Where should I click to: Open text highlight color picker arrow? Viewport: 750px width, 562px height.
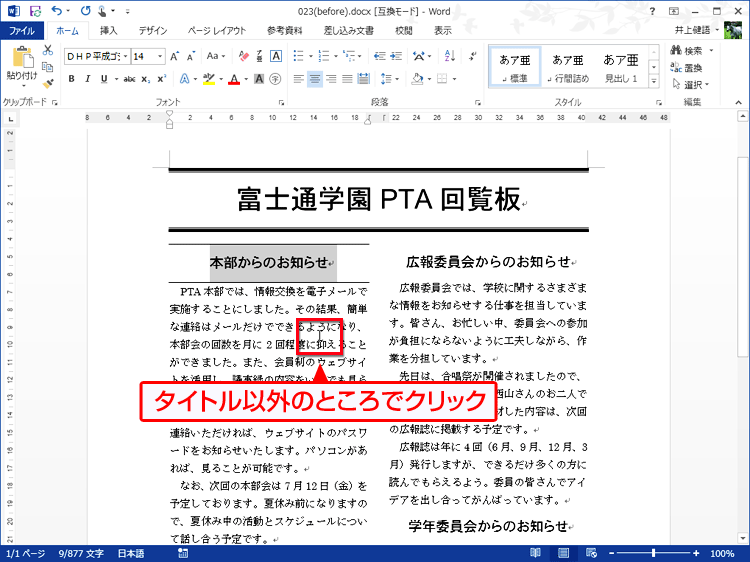tap(221, 79)
